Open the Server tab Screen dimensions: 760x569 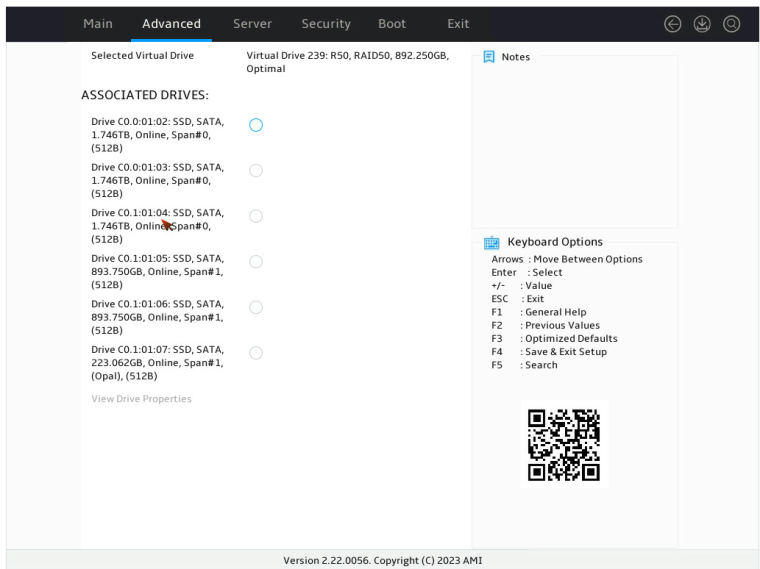(252, 24)
